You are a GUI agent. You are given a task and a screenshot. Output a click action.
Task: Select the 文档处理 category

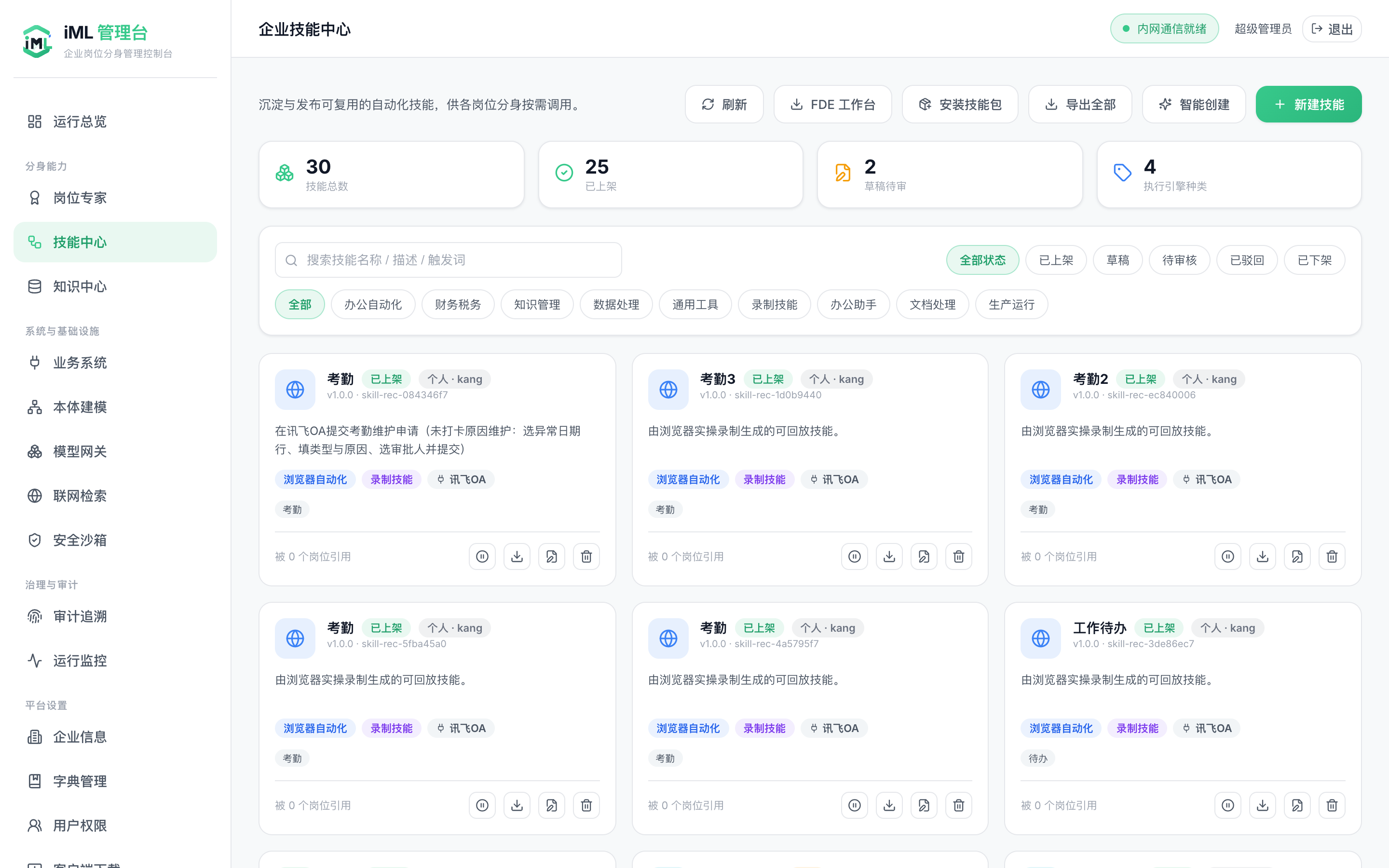[933, 304]
